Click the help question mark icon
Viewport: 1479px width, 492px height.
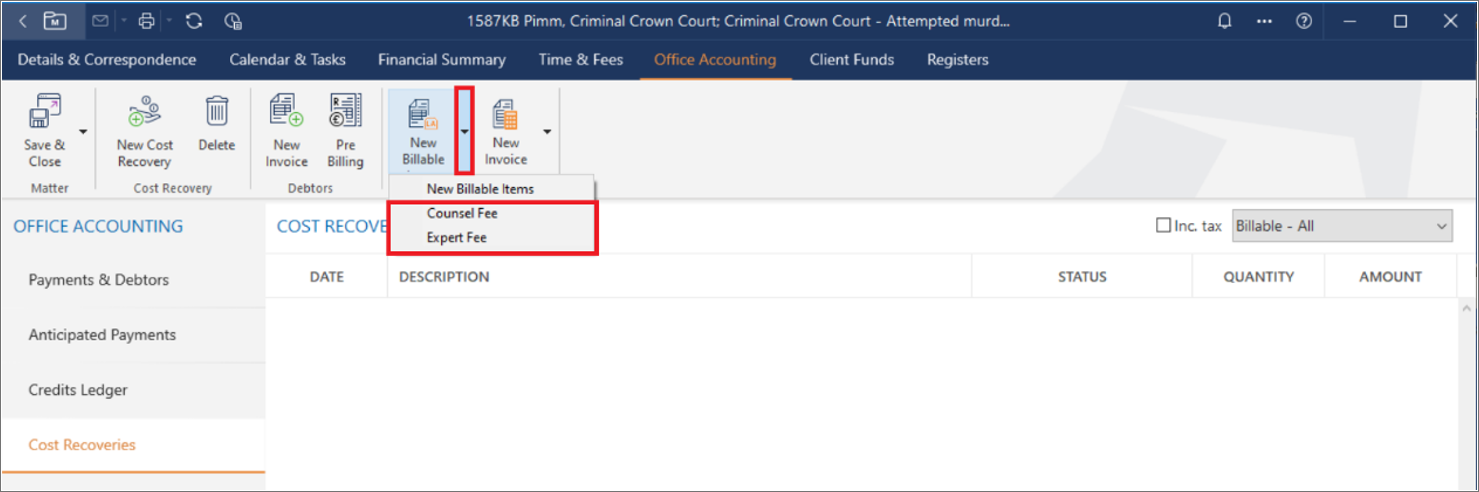click(1303, 21)
